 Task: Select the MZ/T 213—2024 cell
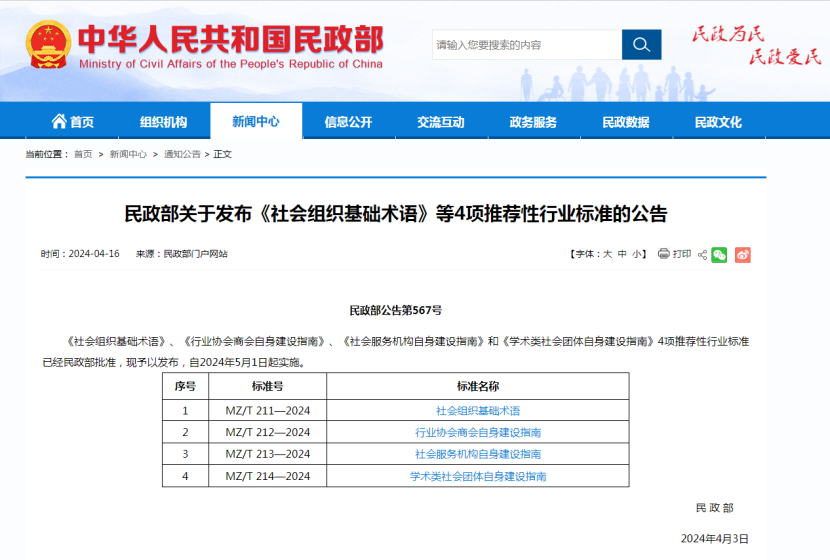[268, 454]
